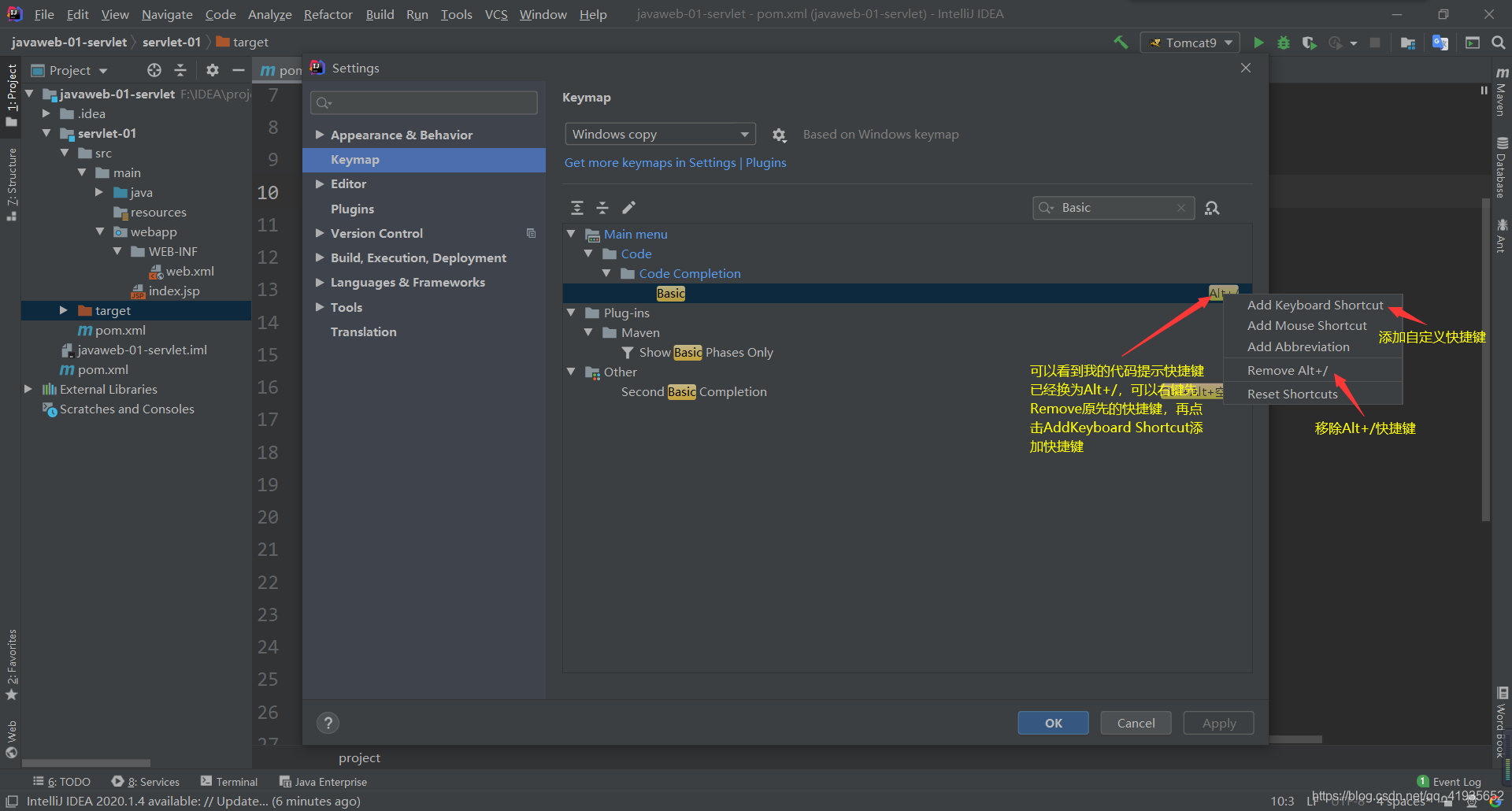Open the Event Log in status bar

(x=1449, y=782)
